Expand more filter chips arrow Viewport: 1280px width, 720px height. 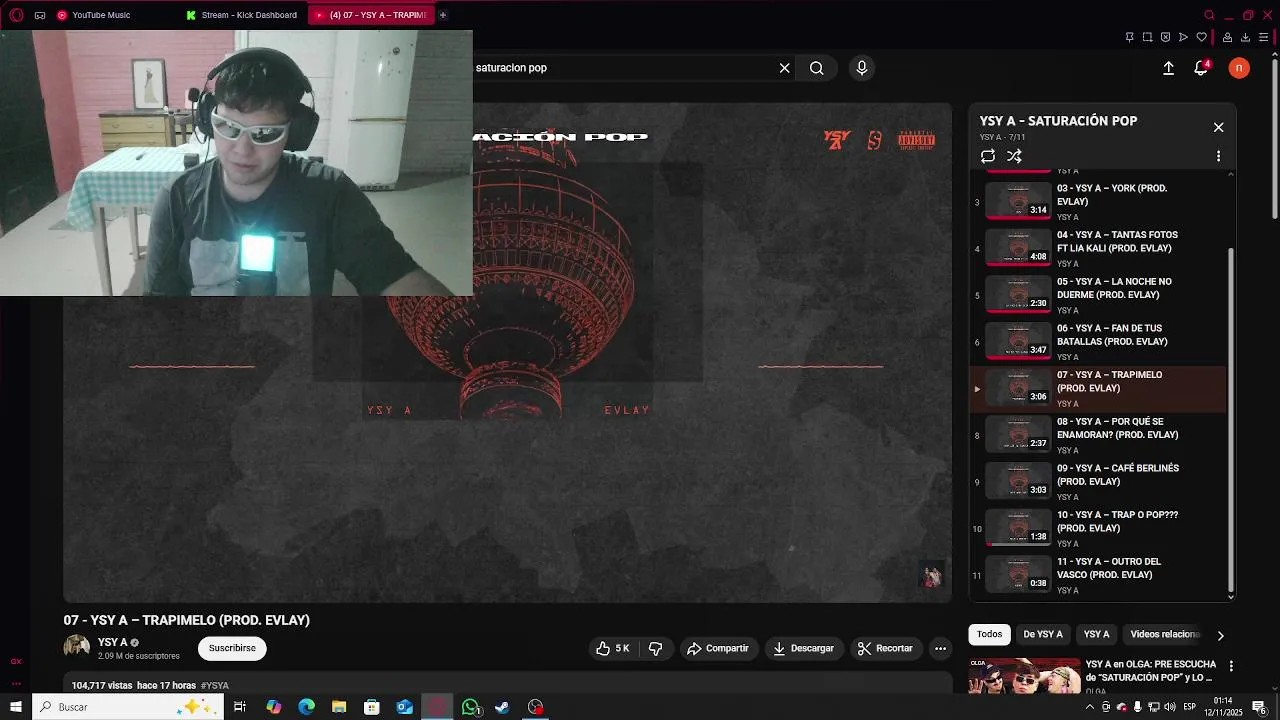tap(1220, 635)
